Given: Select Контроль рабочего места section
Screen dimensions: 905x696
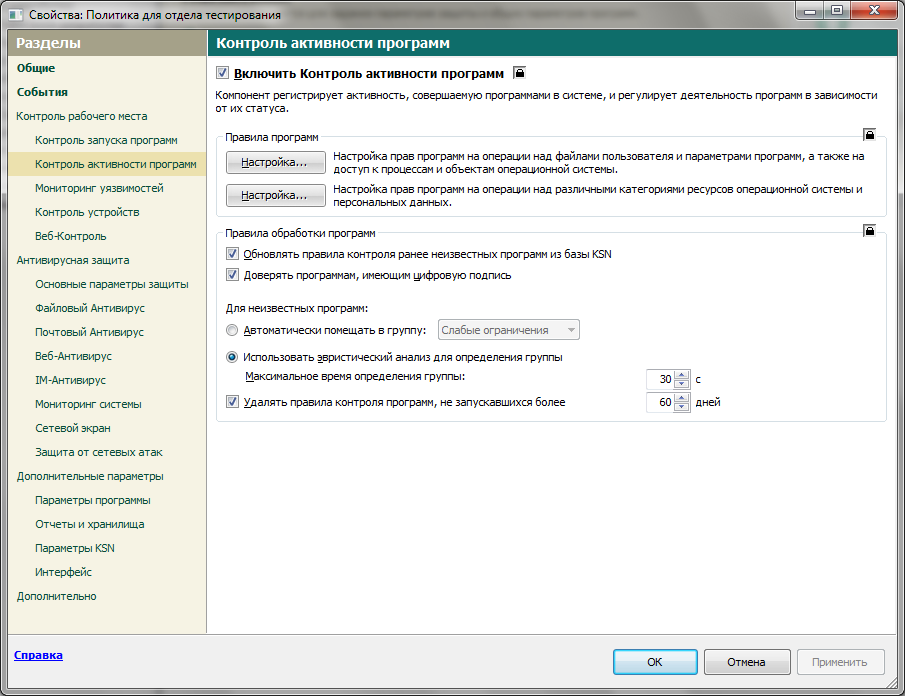Looking at the screenshot, I should tap(81, 116).
